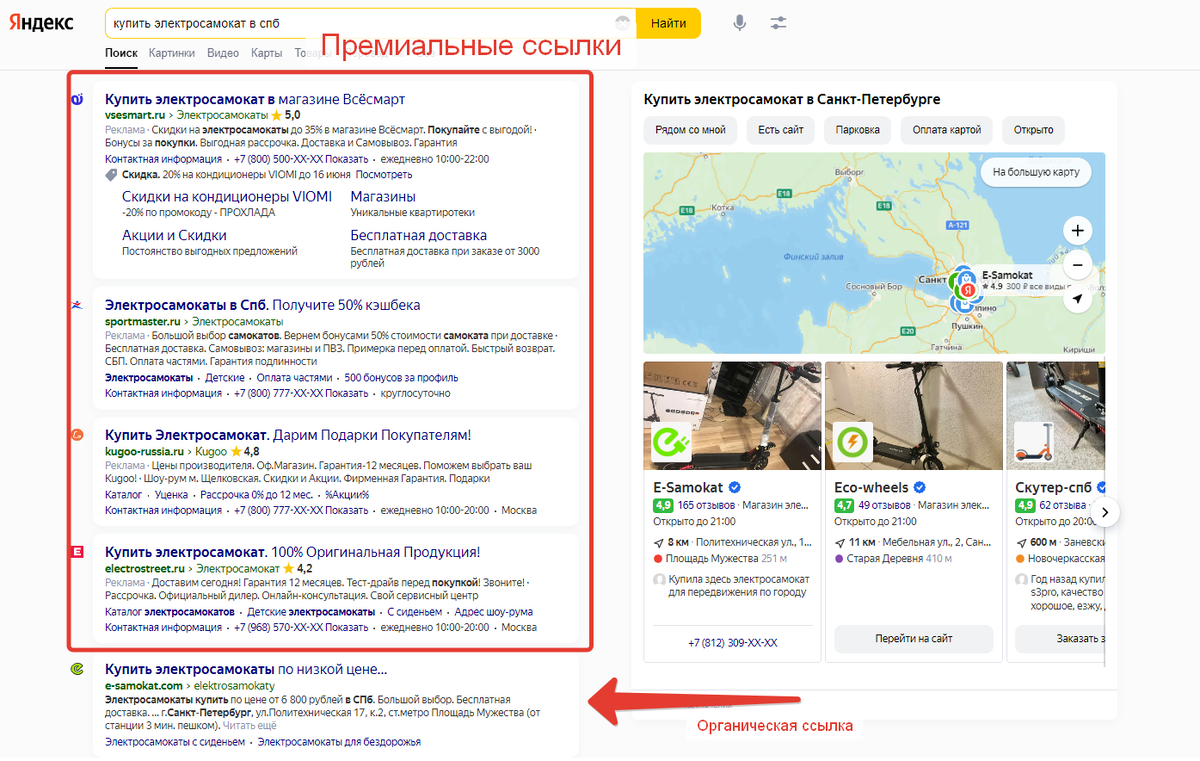Click discount tag icon near Скидка
Screen dimensions: 1200x761
pyautogui.click(x=111, y=175)
